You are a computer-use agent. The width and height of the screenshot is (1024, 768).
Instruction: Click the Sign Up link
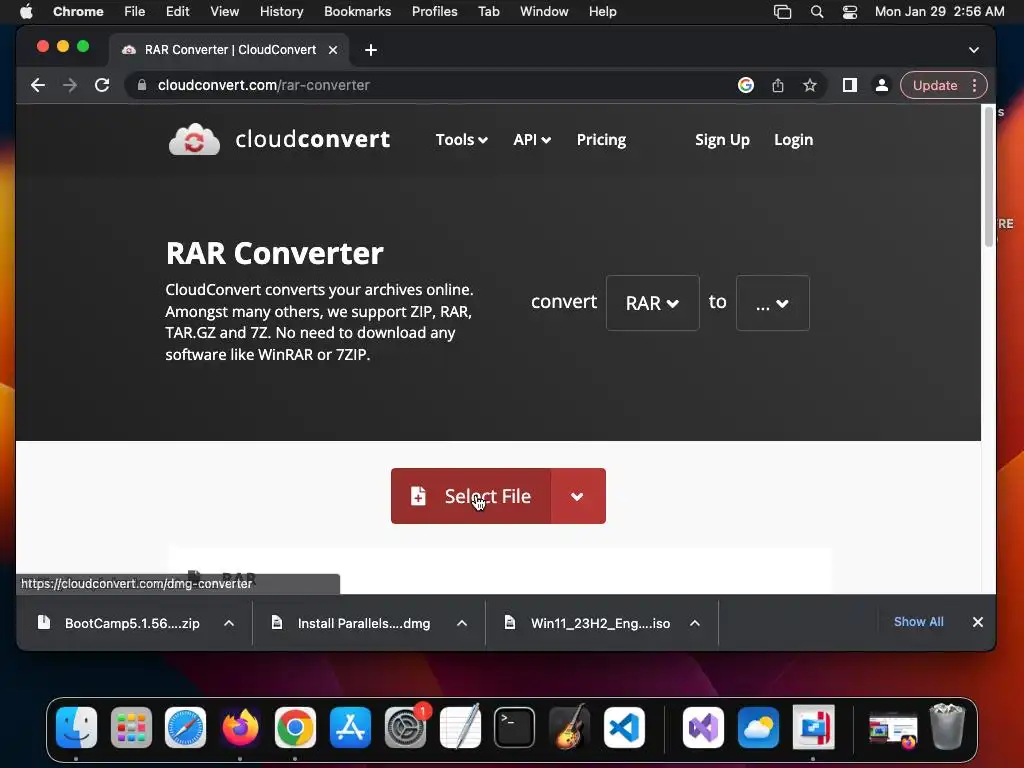(722, 140)
